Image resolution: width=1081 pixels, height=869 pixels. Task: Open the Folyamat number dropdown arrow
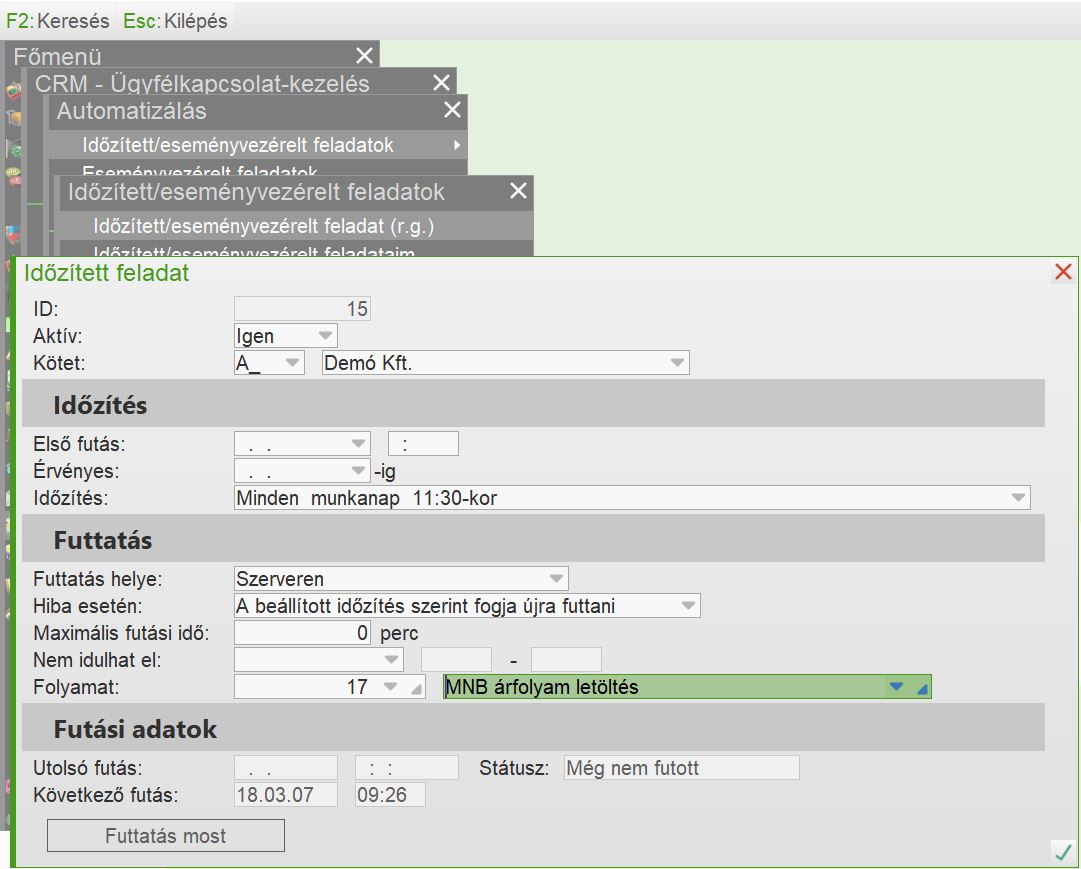coord(391,686)
